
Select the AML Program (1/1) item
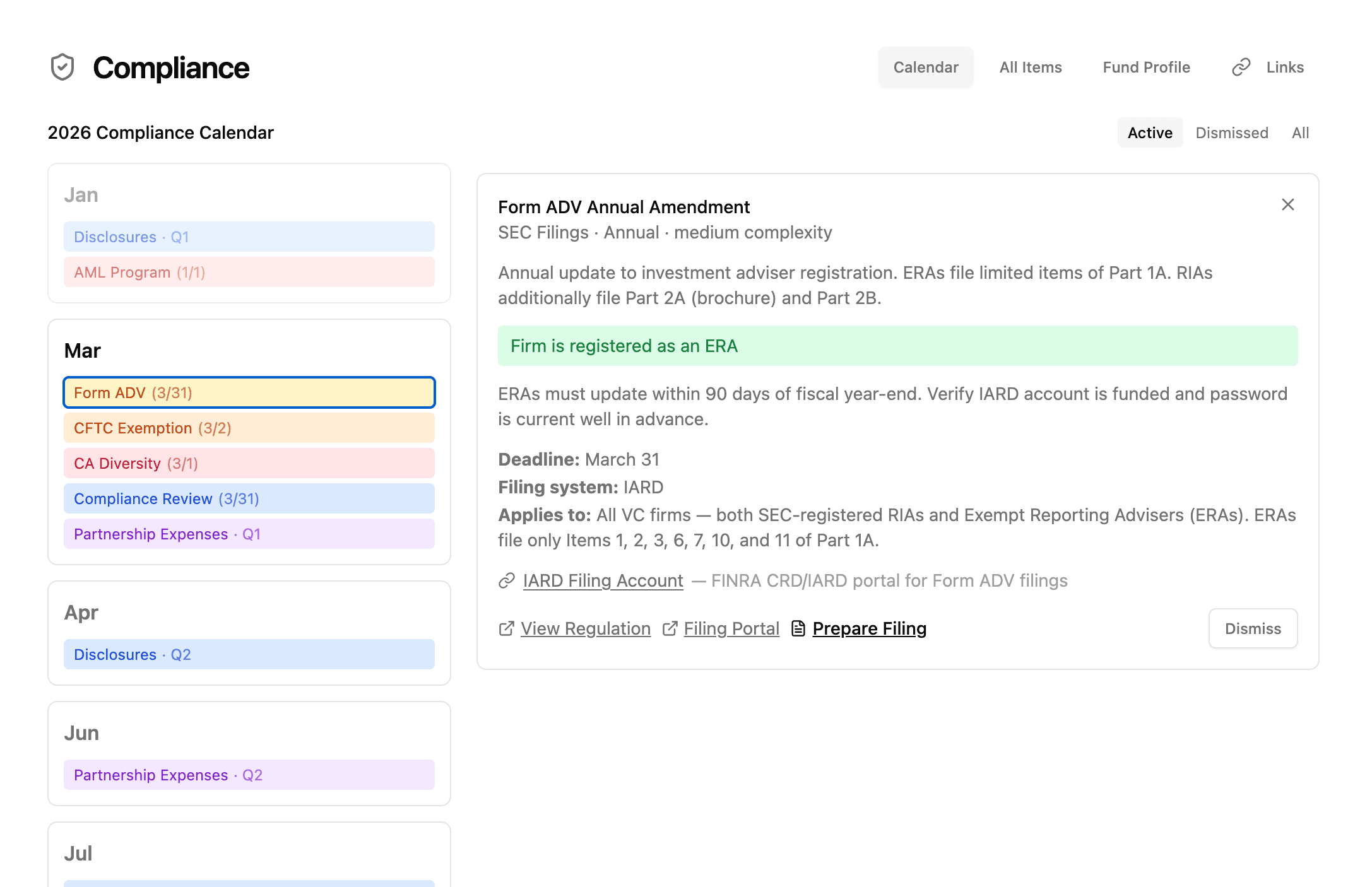tap(249, 272)
